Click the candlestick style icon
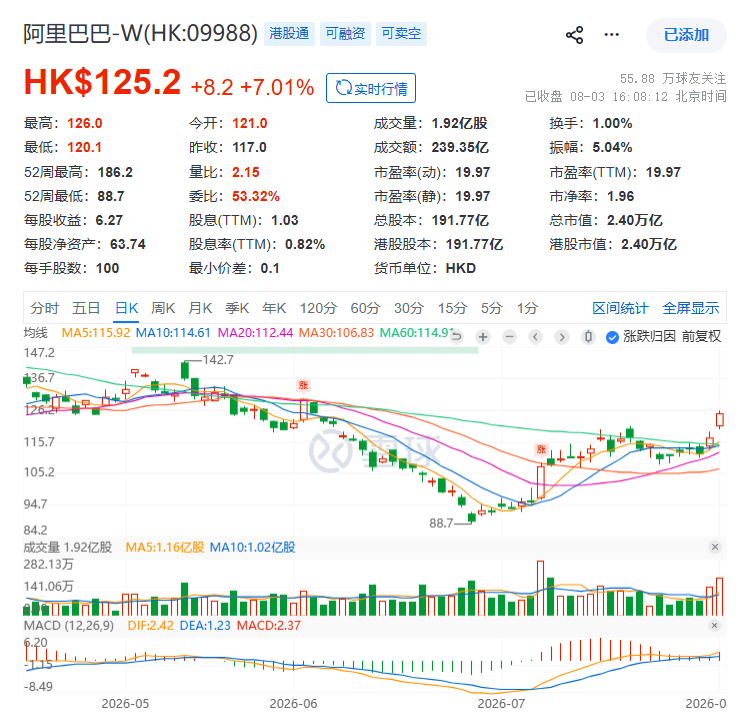737x721 pixels. [x=588, y=337]
